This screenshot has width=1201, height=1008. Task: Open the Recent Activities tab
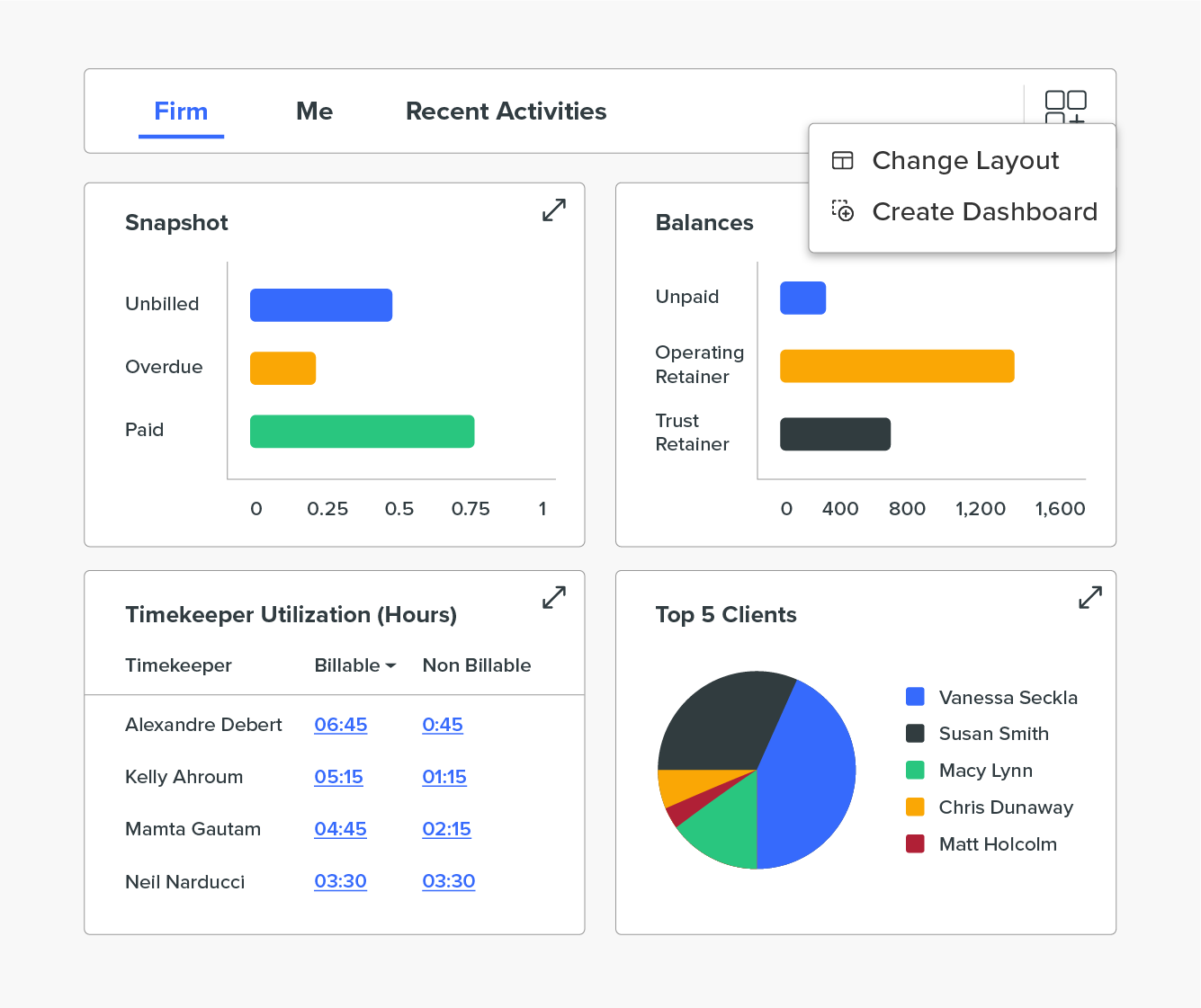(506, 112)
